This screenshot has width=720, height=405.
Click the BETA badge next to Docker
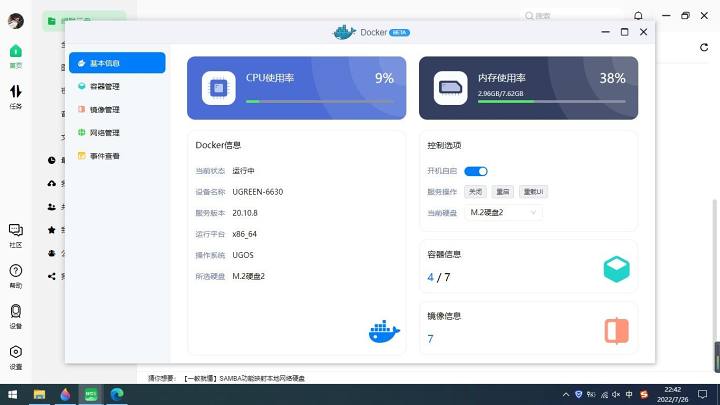coord(399,33)
